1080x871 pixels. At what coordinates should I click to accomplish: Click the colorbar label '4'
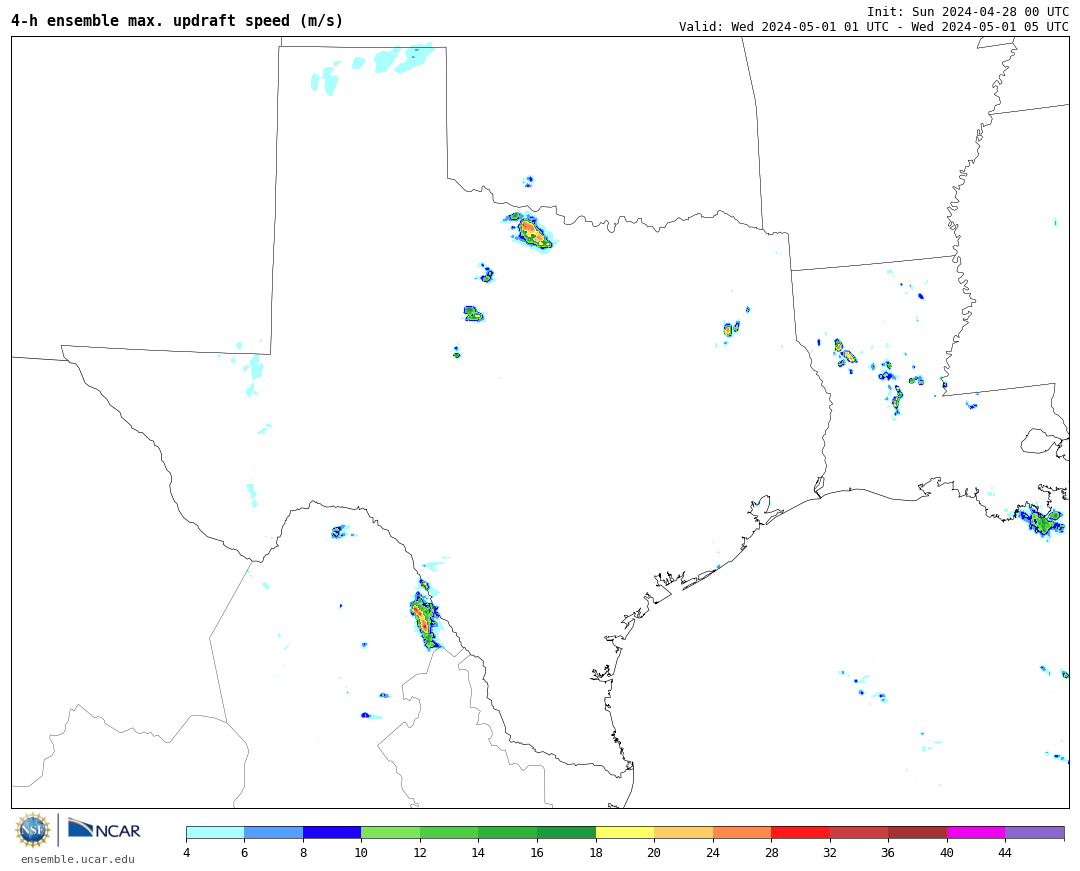(187, 852)
